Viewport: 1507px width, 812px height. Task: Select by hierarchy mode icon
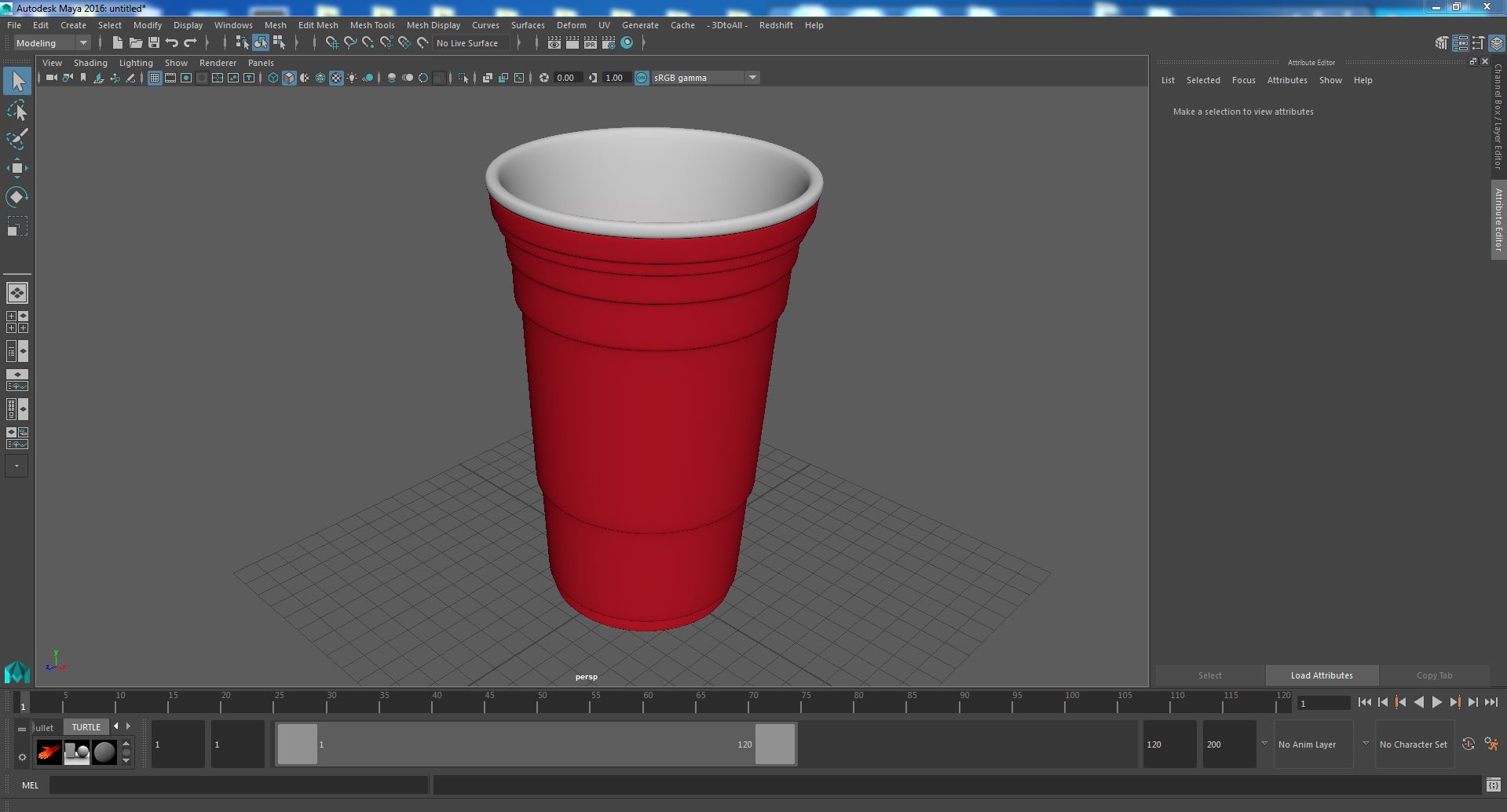point(242,43)
